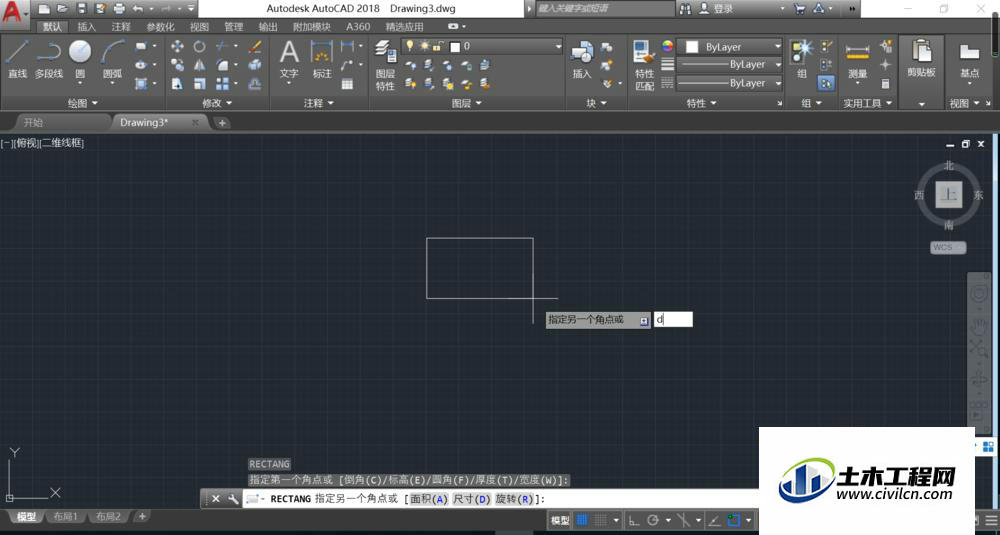Image resolution: width=1000 pixels, height=535 pixels.
Task: Open the ByLayer color dropdown
Action: pyautogui.click(x=777, y=47)
